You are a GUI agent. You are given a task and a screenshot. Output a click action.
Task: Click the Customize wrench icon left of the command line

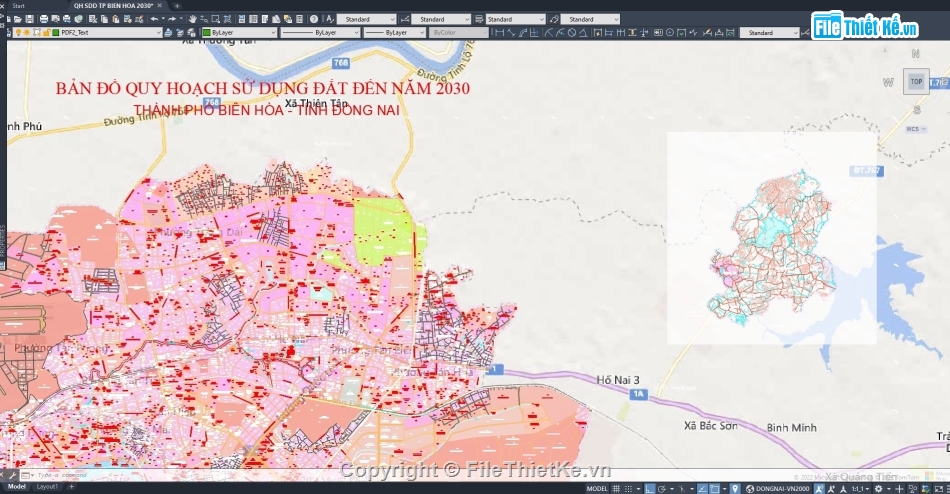tap(12, 476)
